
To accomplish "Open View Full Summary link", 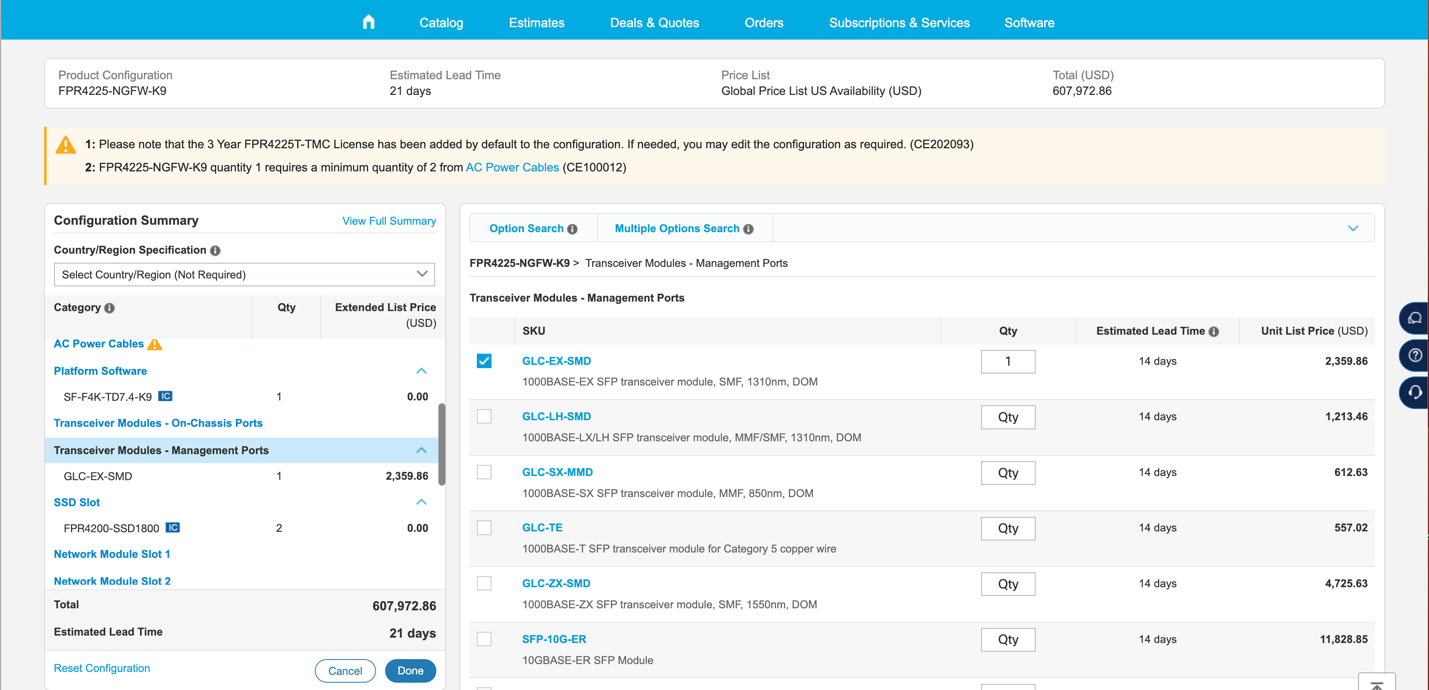I will click(x=389, y=221).
